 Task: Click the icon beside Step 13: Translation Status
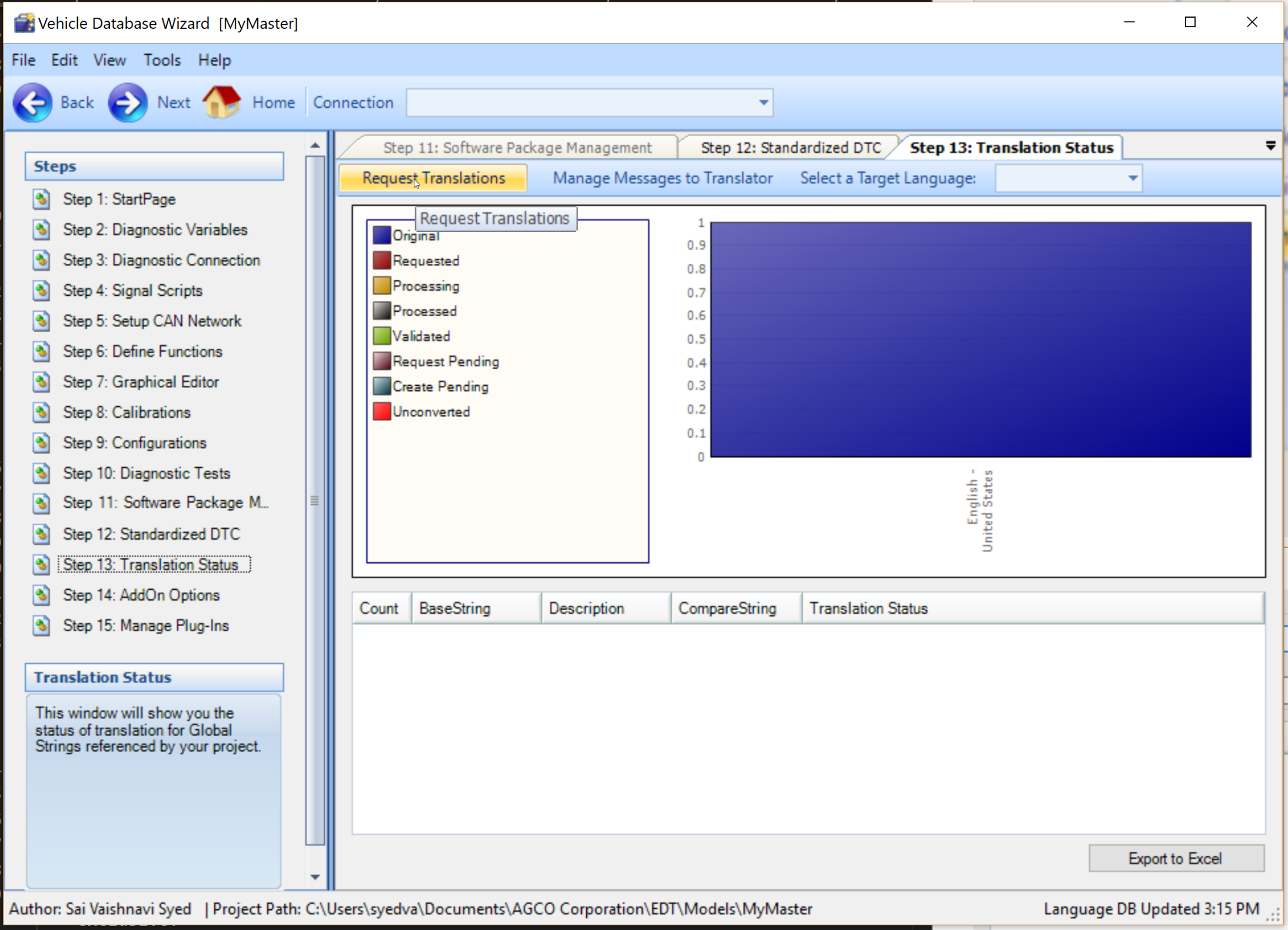(x=41, y=564)
